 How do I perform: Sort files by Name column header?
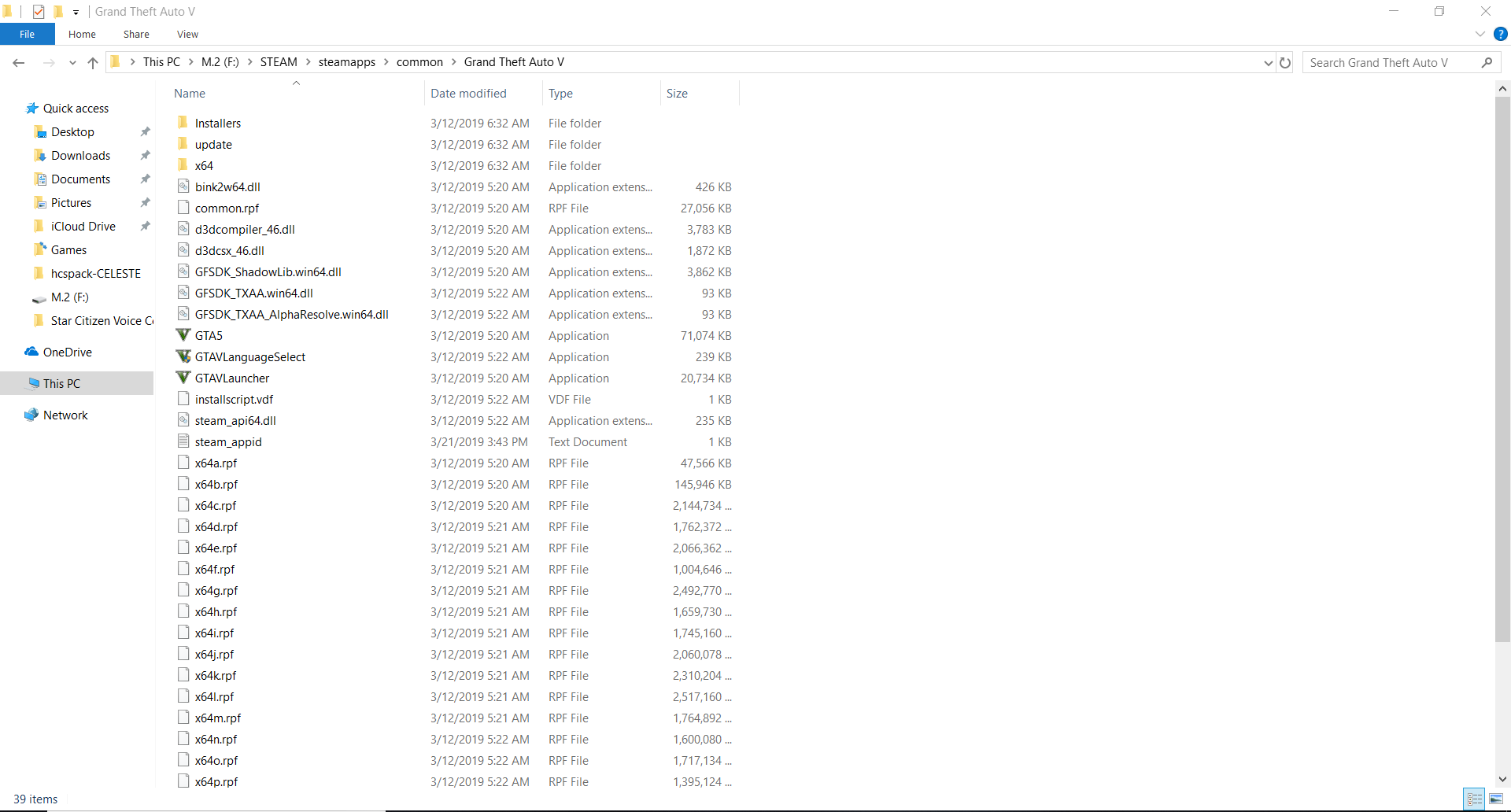[x=296, y=93]
